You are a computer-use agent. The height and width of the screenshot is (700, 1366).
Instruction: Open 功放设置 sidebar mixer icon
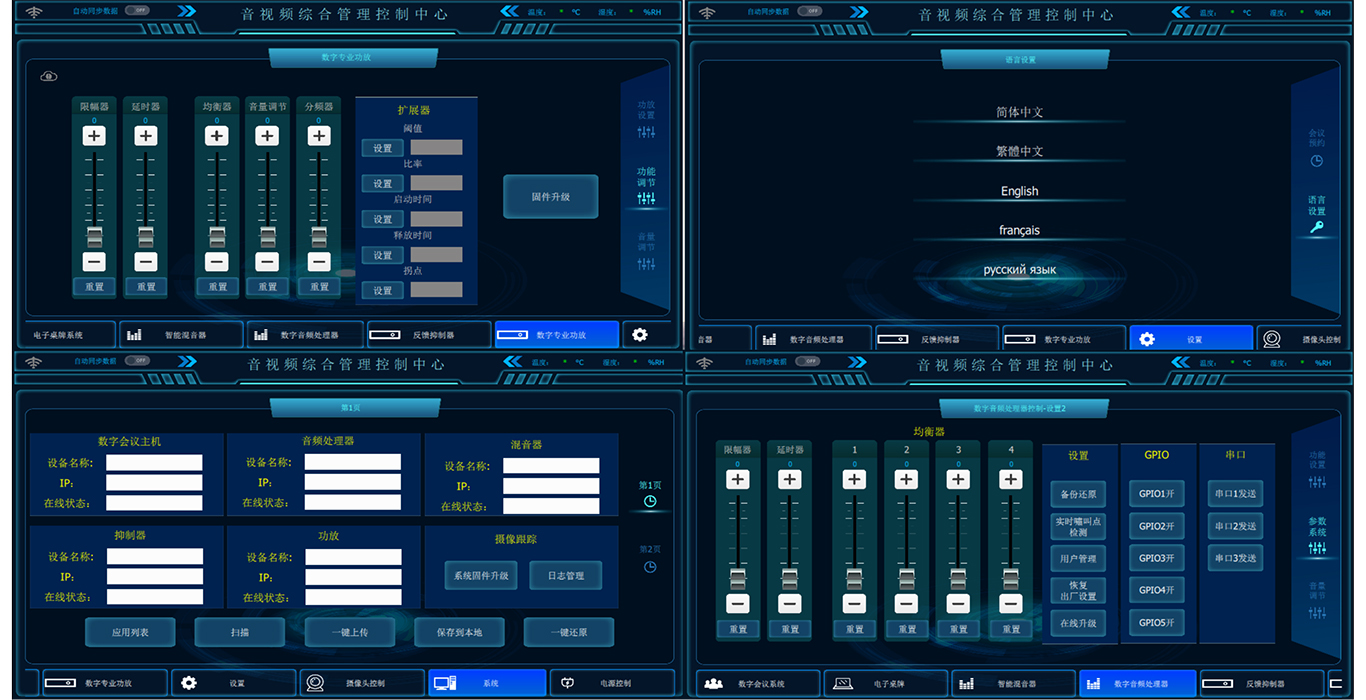[646, 132]
